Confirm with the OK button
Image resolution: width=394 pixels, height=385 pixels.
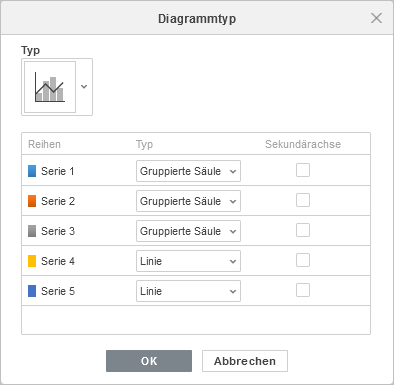point(149,361)
